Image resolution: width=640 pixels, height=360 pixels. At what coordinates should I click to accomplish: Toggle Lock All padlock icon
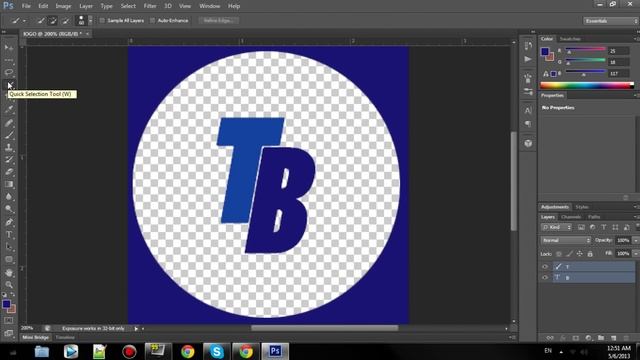click(590, 254)
